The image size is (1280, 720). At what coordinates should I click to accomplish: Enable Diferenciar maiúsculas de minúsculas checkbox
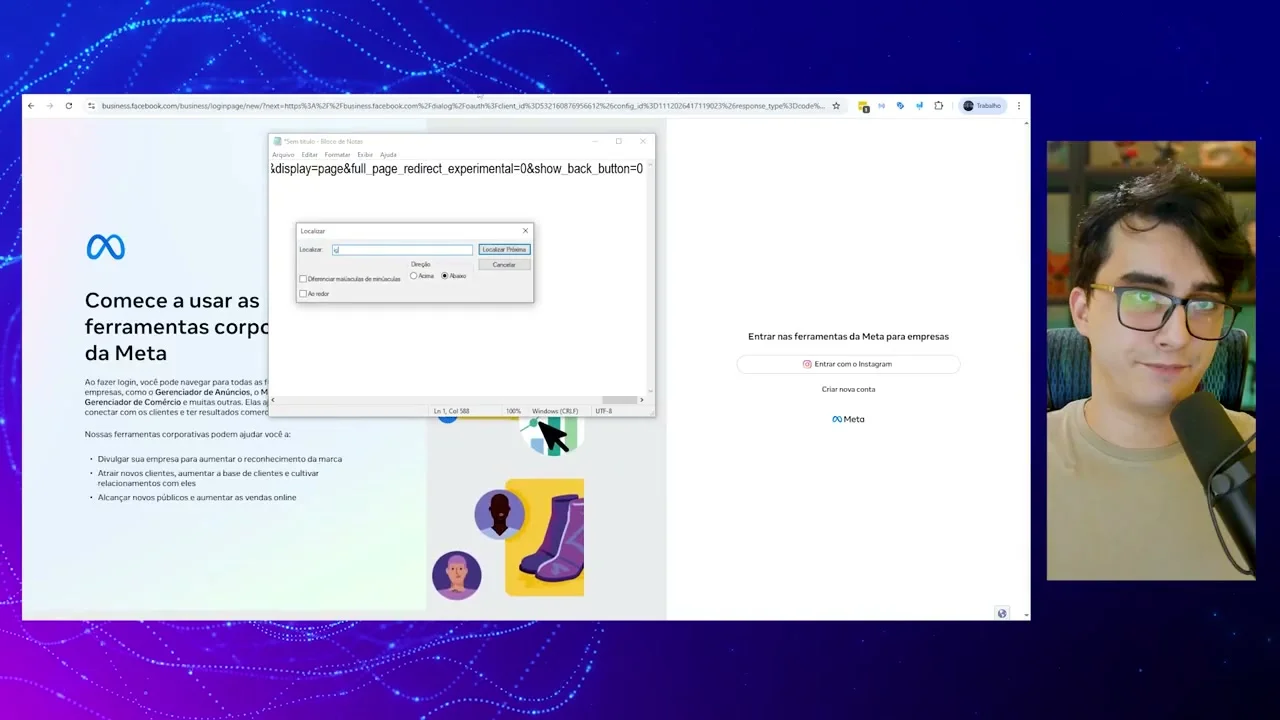point(303,279)
